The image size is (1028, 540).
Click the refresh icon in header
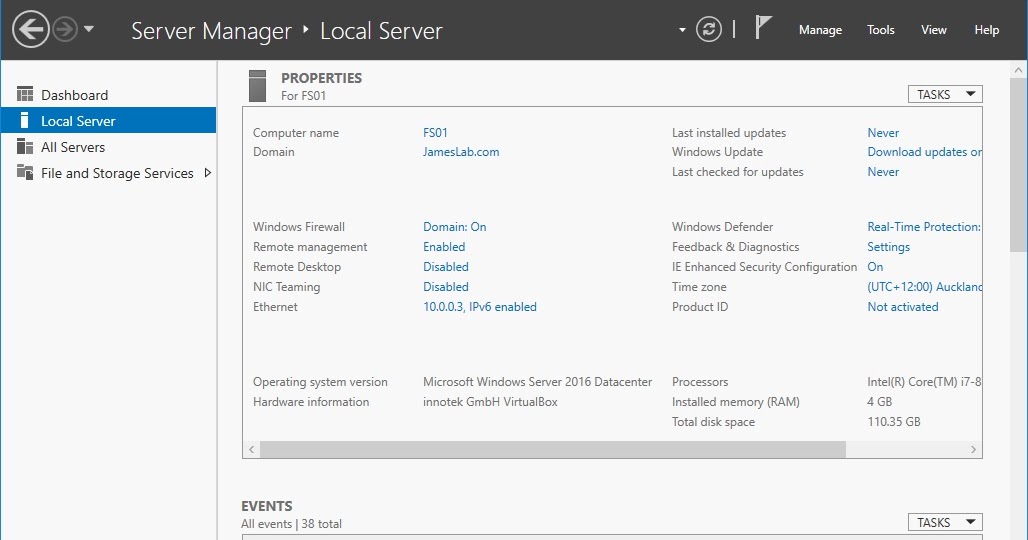pos(709,30)
